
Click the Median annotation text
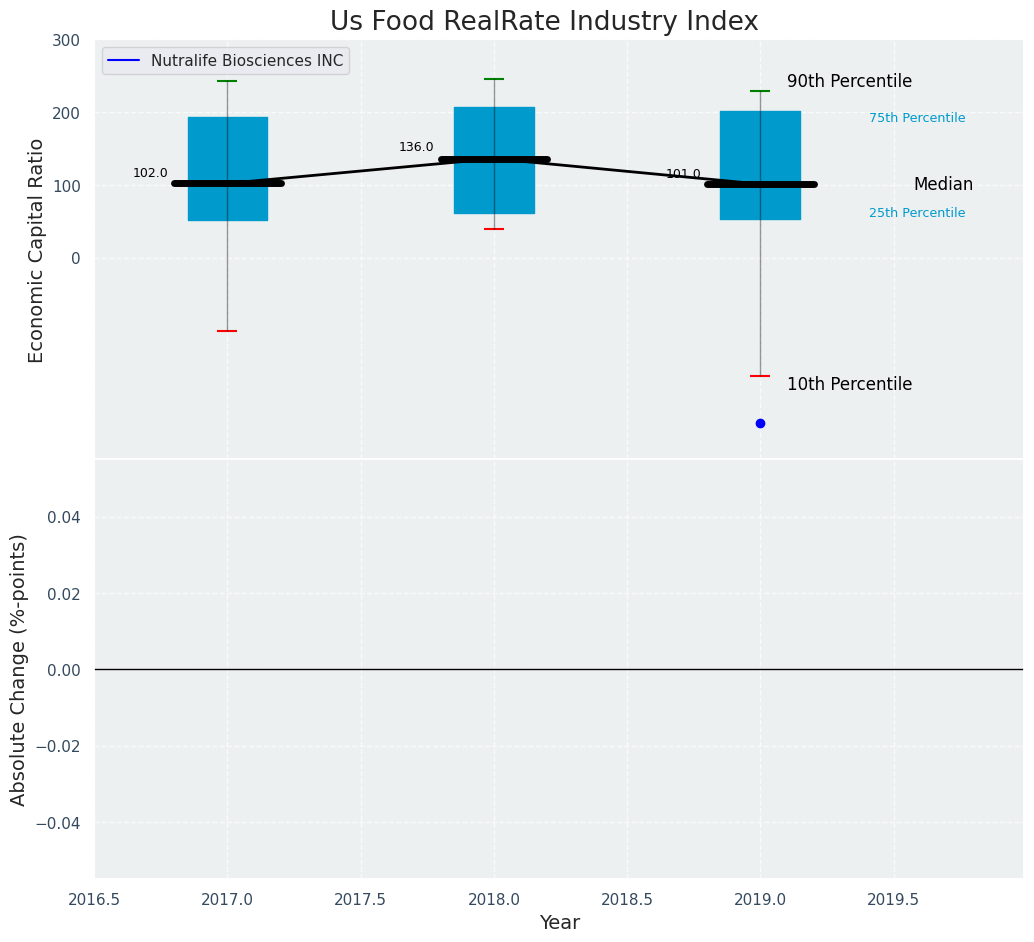click(x=943, y=185)
